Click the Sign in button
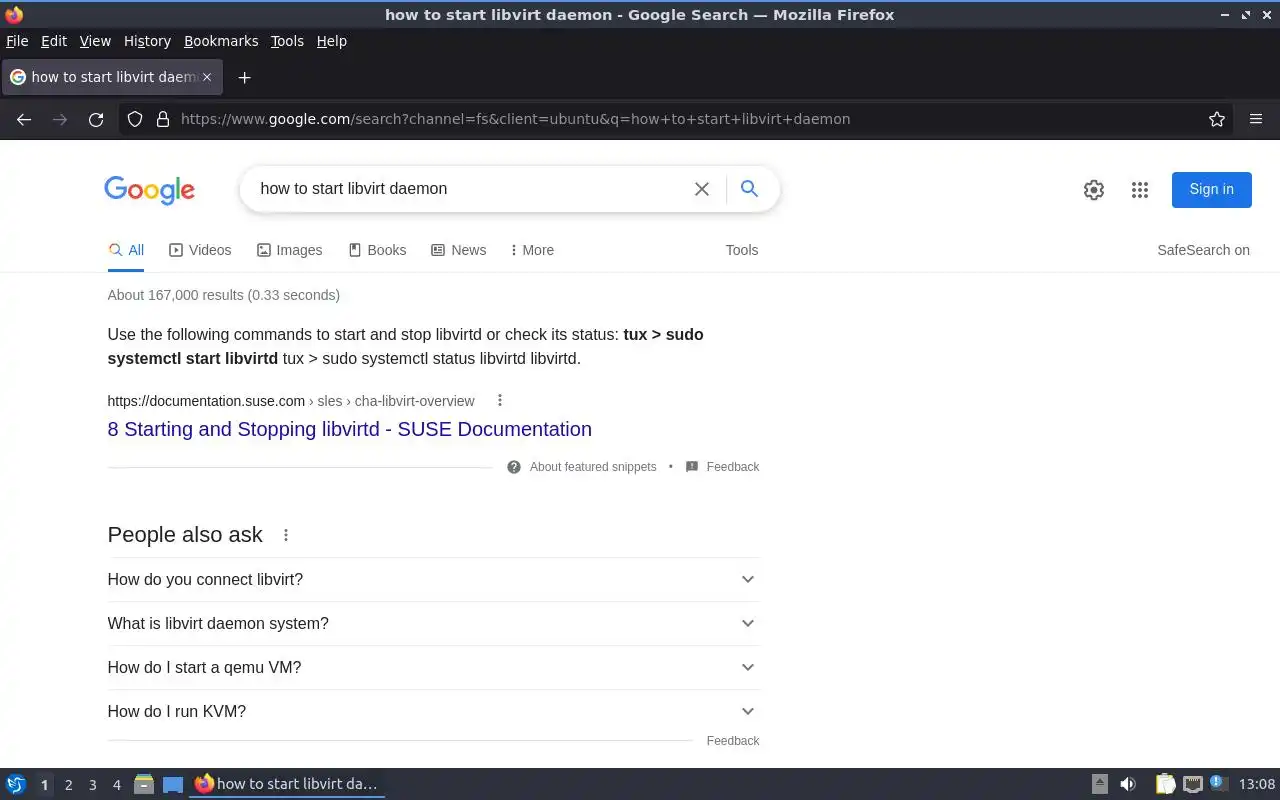The image size is (1280, 800). pyautogui.click(x=1211, y=189)
